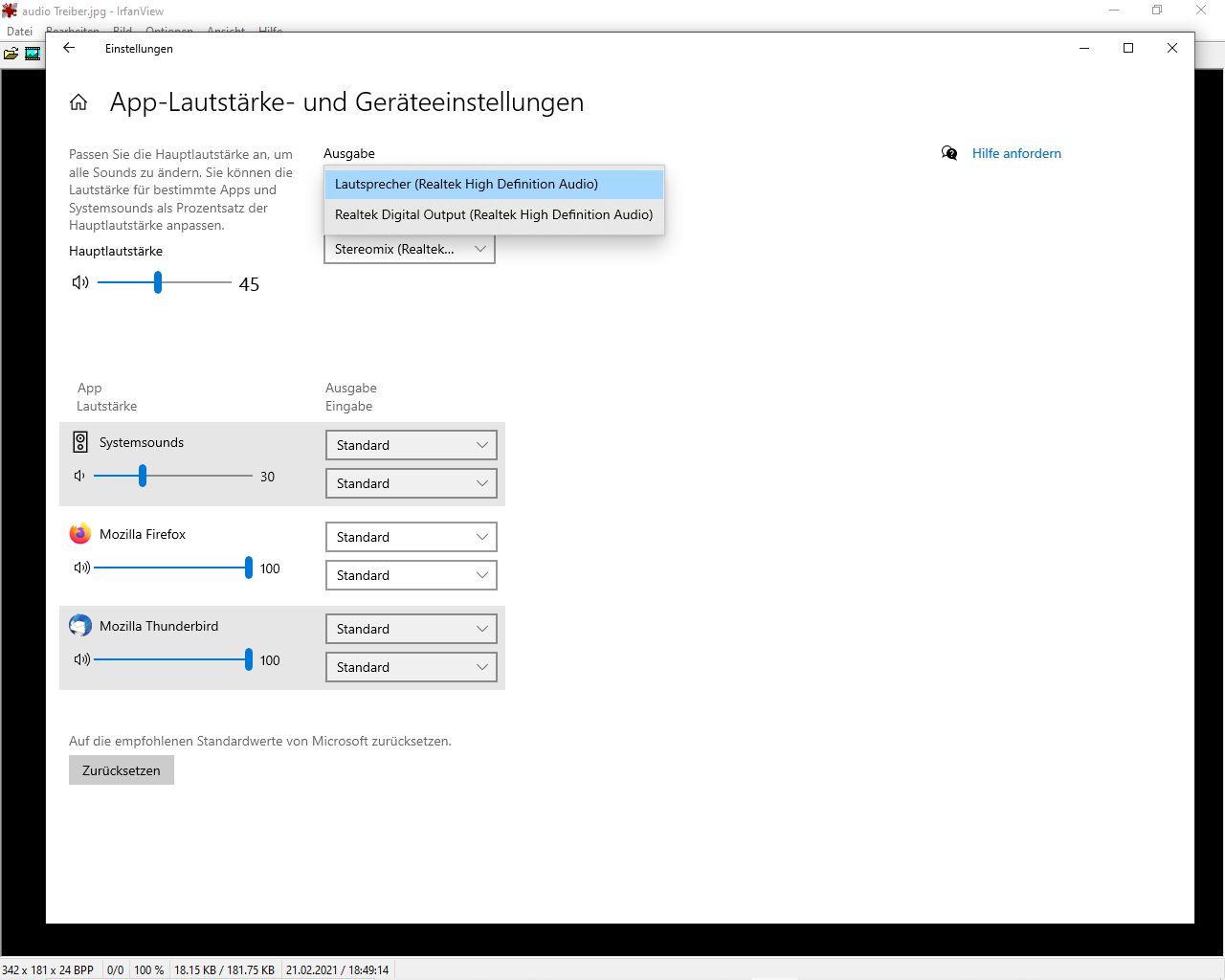Minimize the IrfanView window
Screen dimensions: 1225x980
[1114, 11]
